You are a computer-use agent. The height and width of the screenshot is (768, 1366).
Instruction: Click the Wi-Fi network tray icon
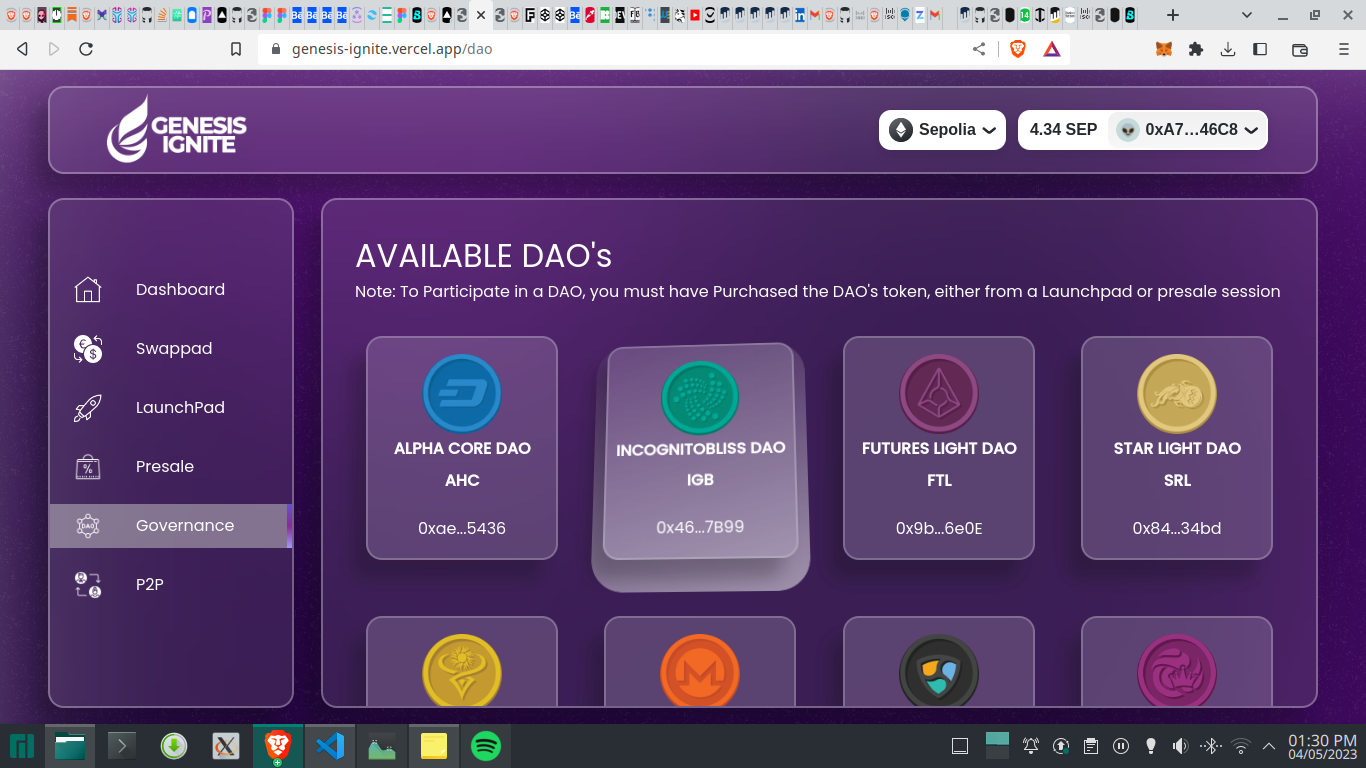pos(1241,746)
